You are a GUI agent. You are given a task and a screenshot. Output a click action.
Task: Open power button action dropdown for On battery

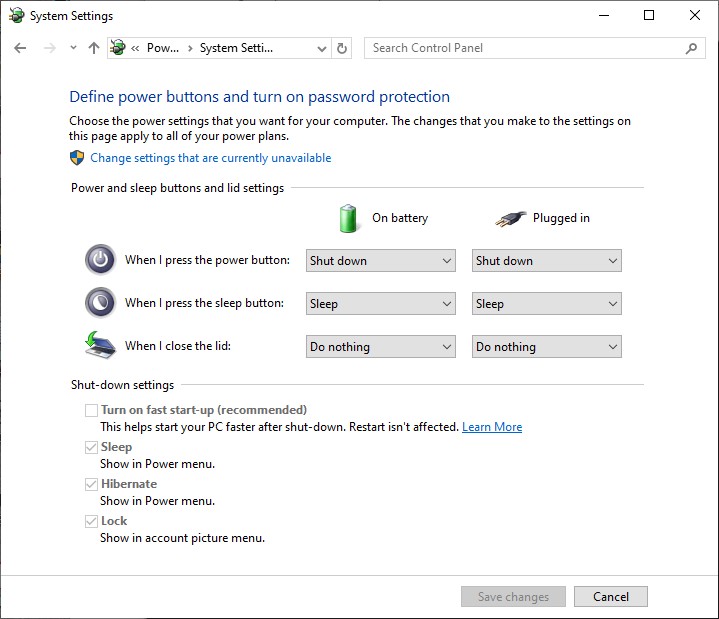[x=381, y=260]
